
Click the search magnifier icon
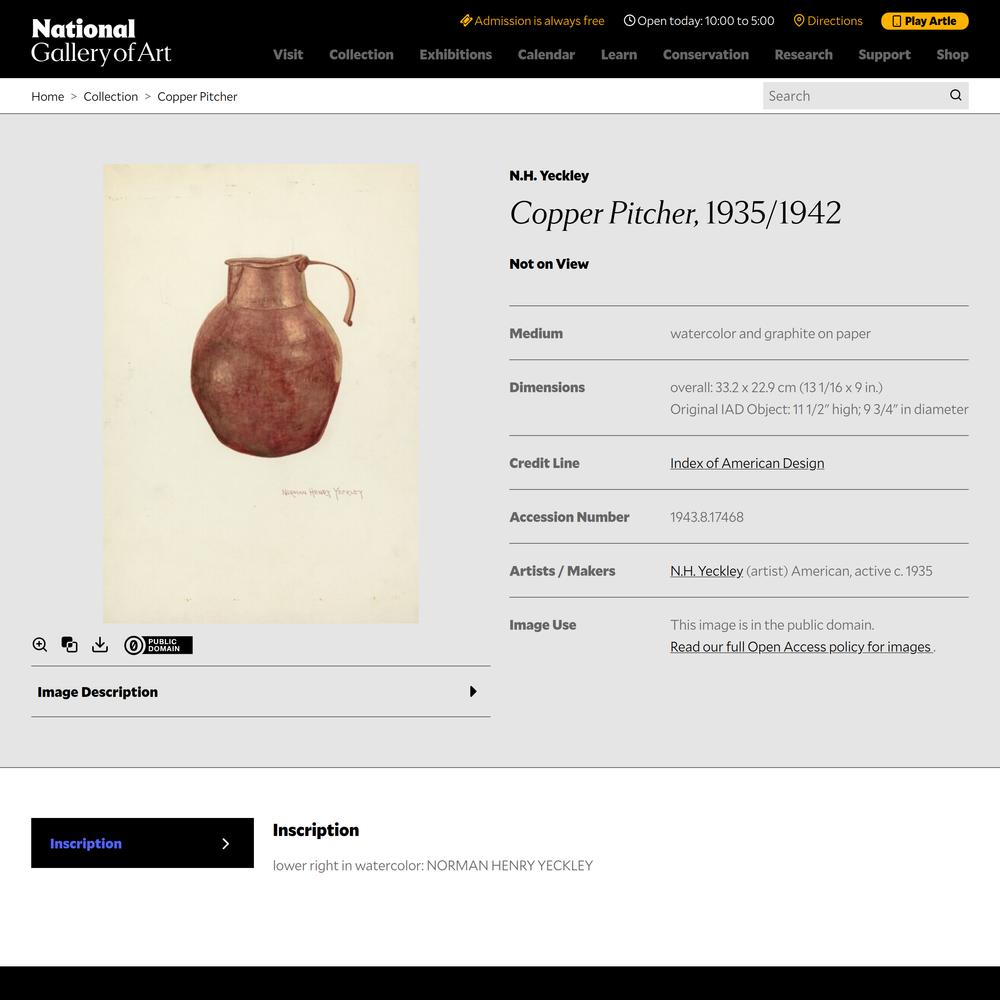point(955,96)
